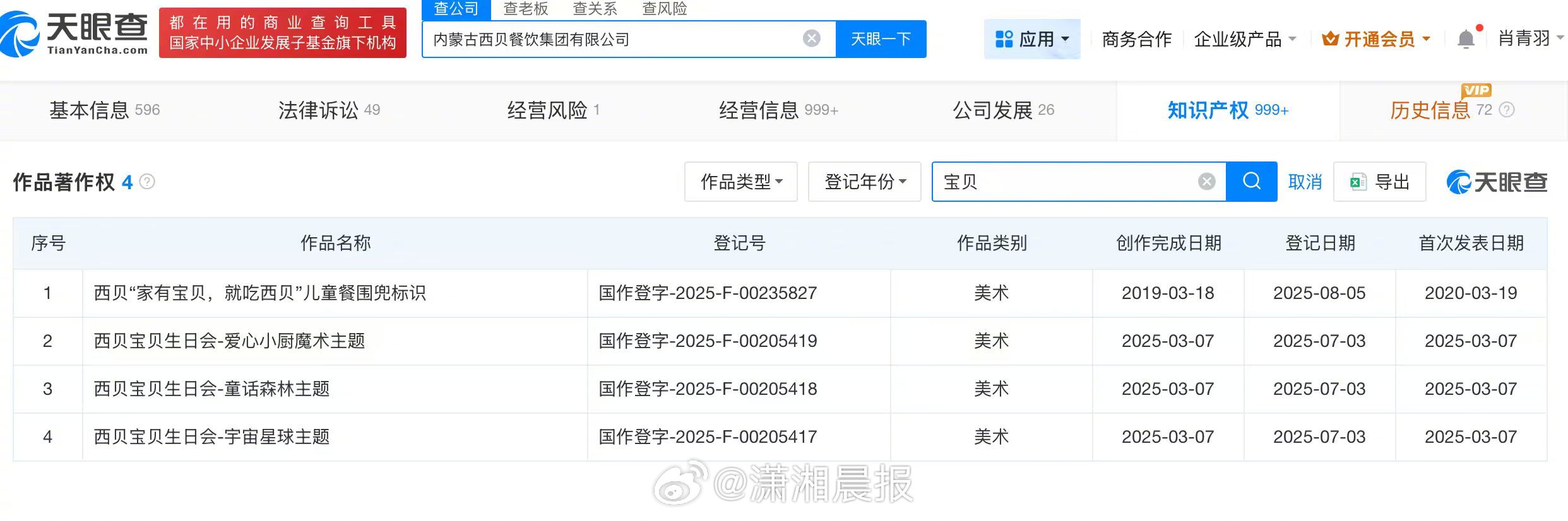Expand the 企业级产品 dropdown
The height and width of the screenshot is (521, 1568).
(1245, 39)
